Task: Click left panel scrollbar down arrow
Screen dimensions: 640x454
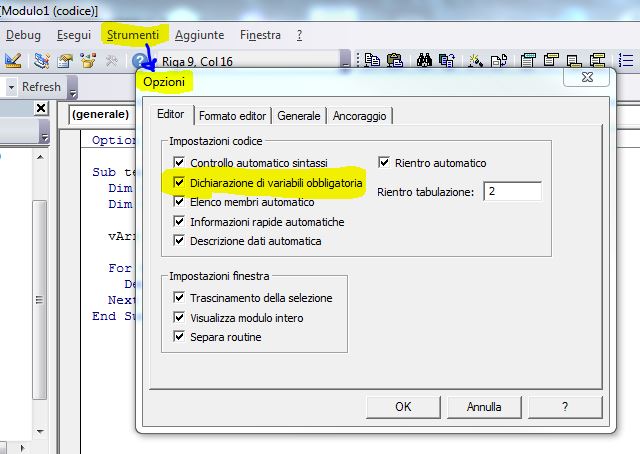Action: 40,432
